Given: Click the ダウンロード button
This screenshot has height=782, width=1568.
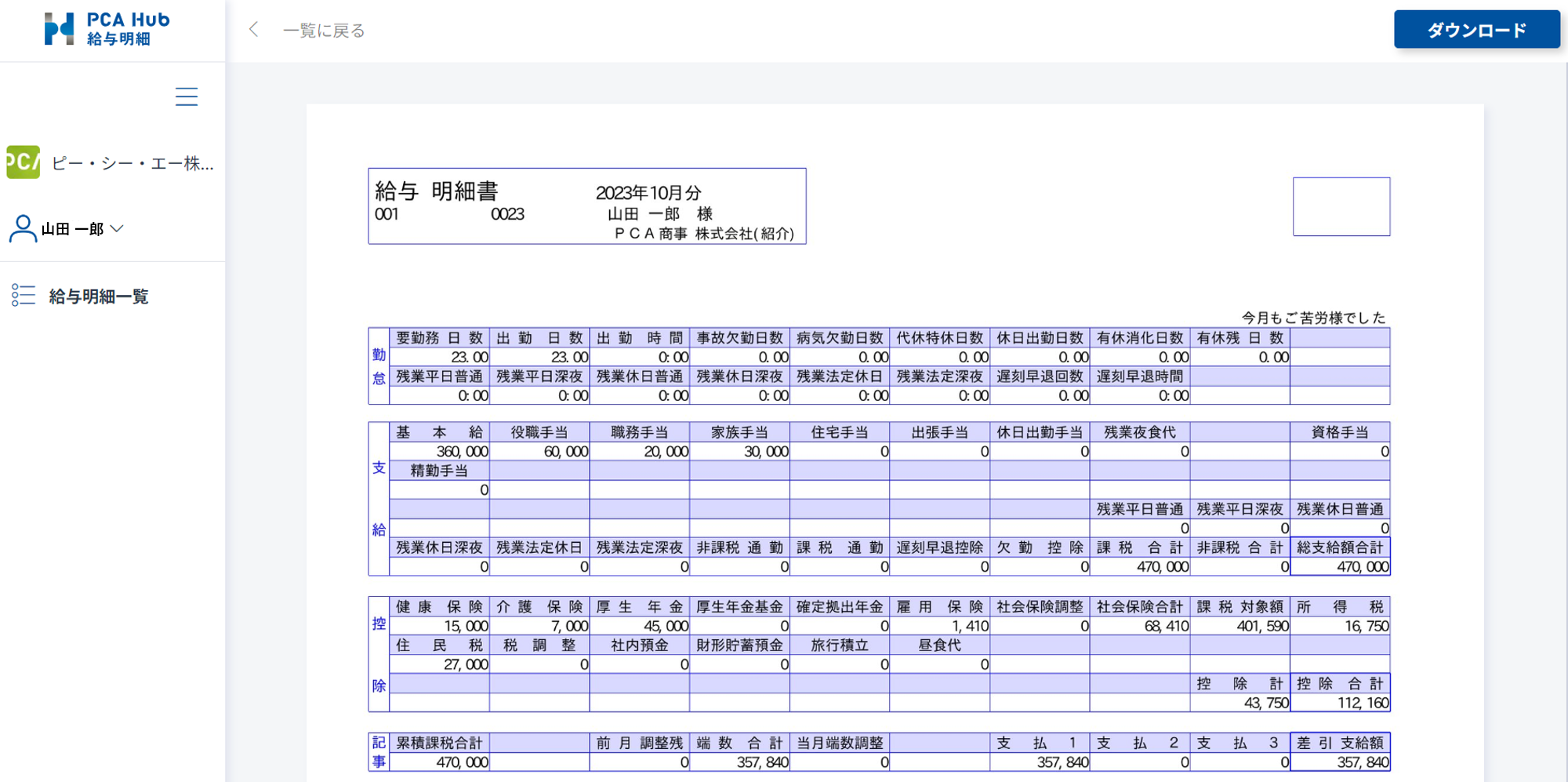Looking at the screenshot, I should point(1477,29).
